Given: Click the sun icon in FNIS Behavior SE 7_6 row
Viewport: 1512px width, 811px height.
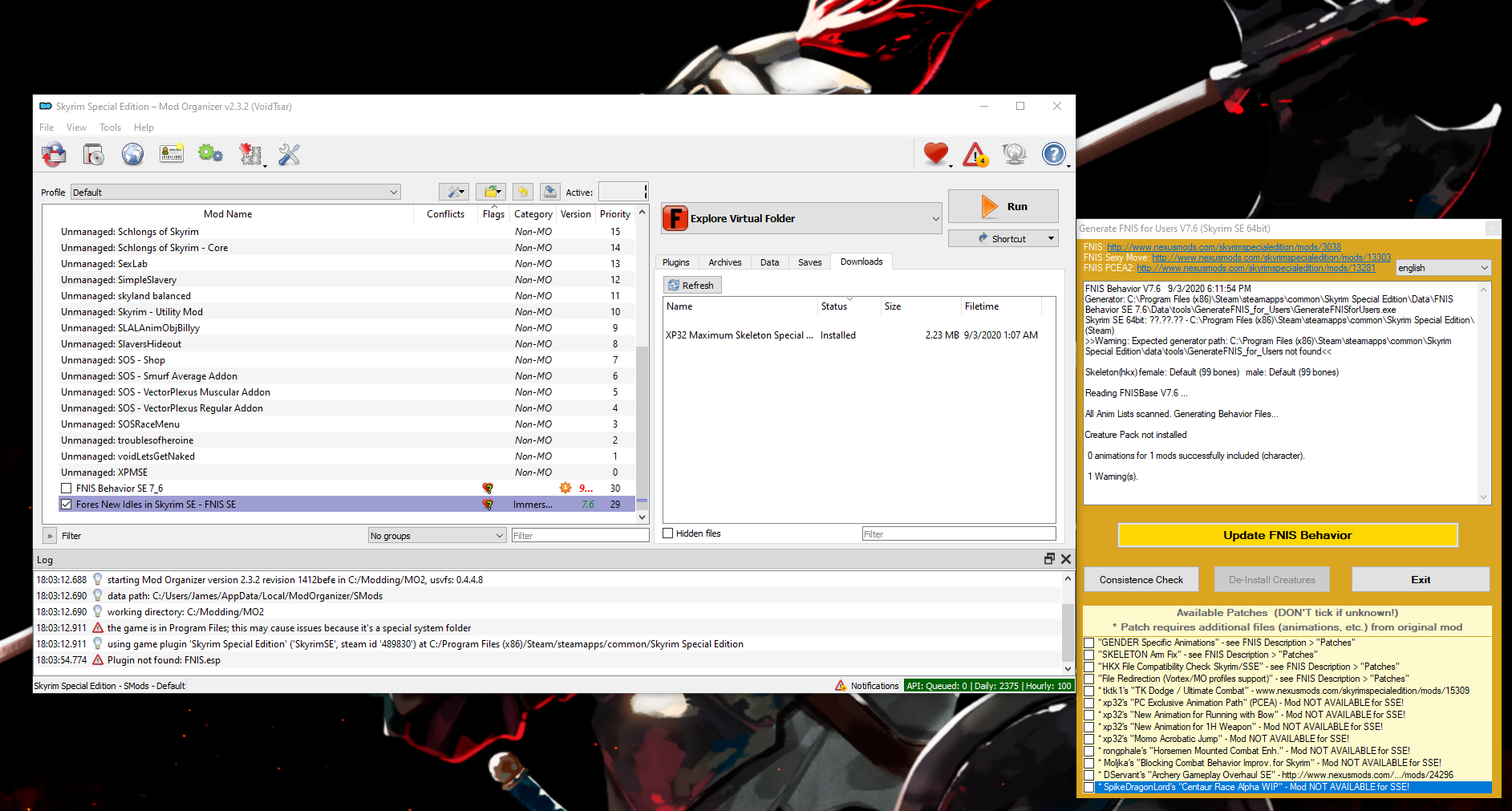Looking at the screenshot, I should [565, 488].
